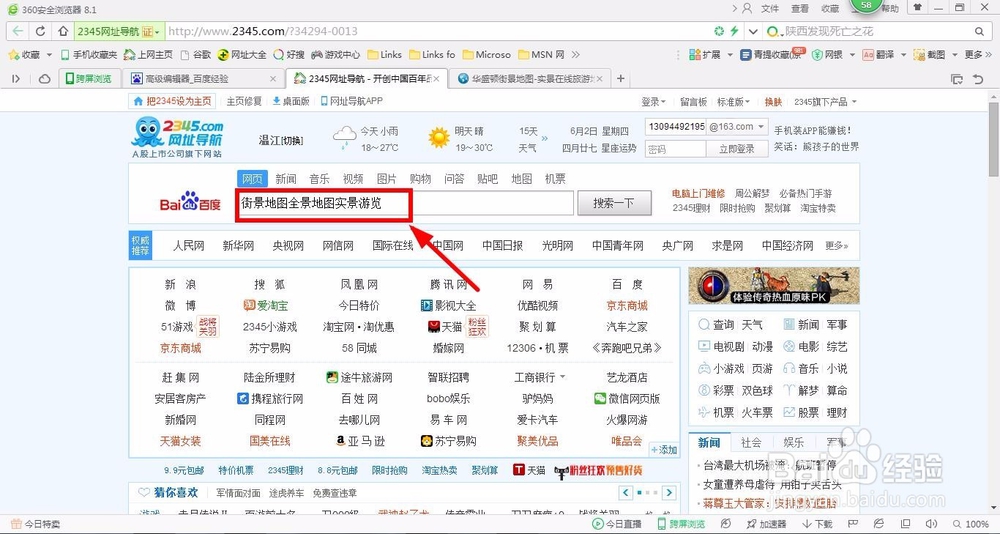Click the speaker mute icon in status bar
Image resolution: width=1000 pixels, height=534 pixels.
tap(933, 524)
